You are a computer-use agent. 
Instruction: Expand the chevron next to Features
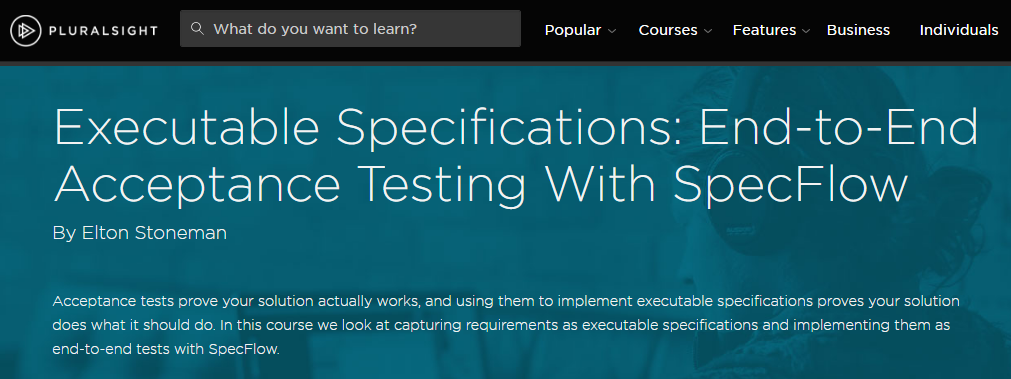tap(806, 30)
